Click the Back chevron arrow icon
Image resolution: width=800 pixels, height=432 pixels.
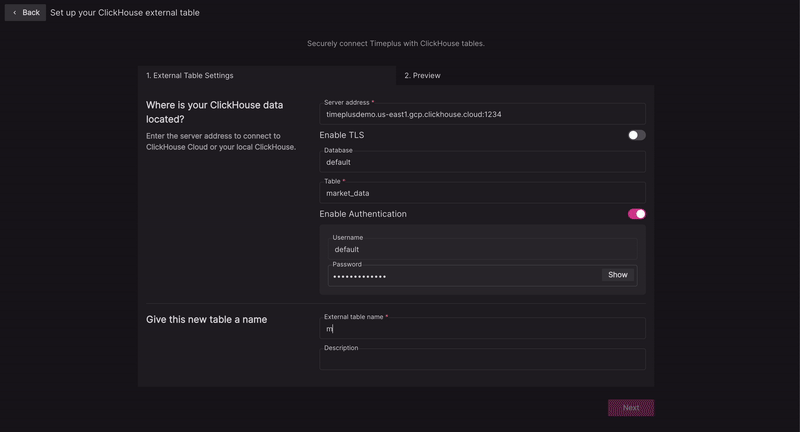[14, 13]
